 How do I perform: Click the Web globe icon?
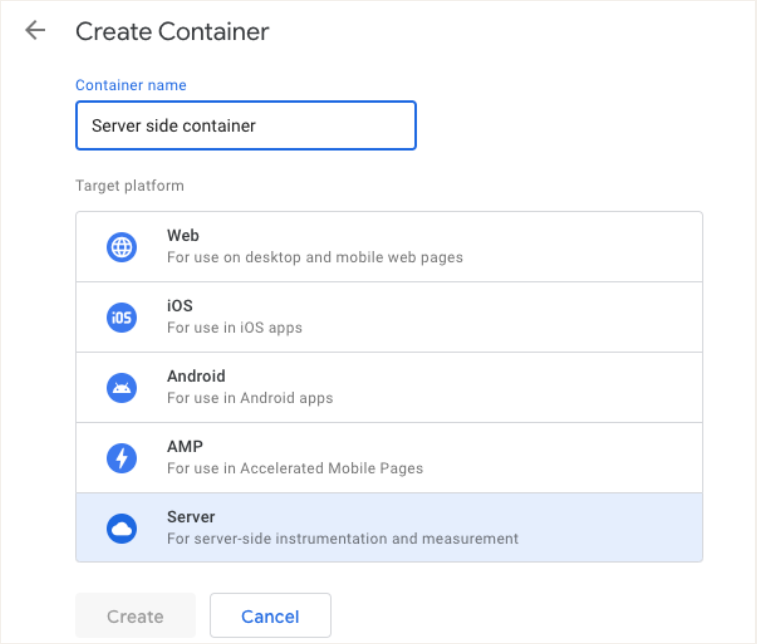click(x=122, y=247)
